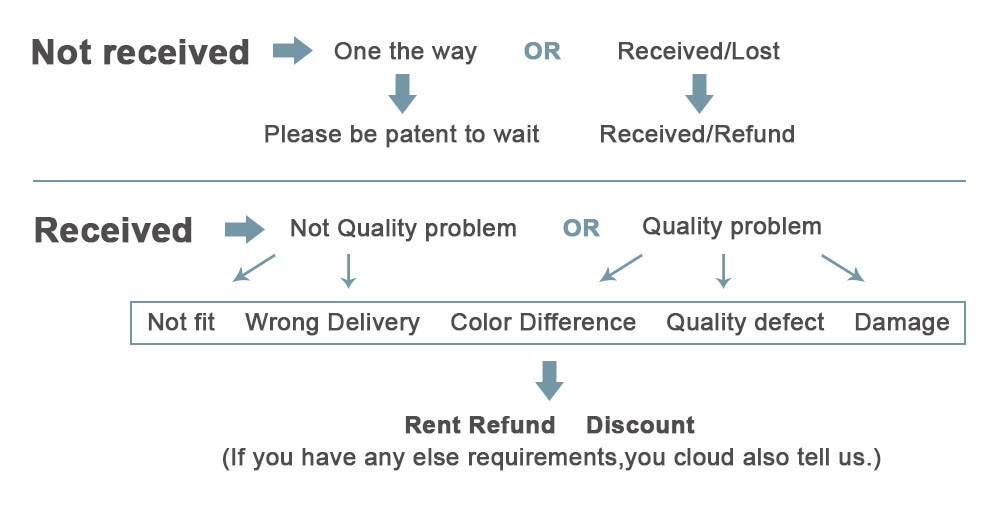Select the Not fit option
This screenshot has width=1000, height=506.
pos(181,323)
